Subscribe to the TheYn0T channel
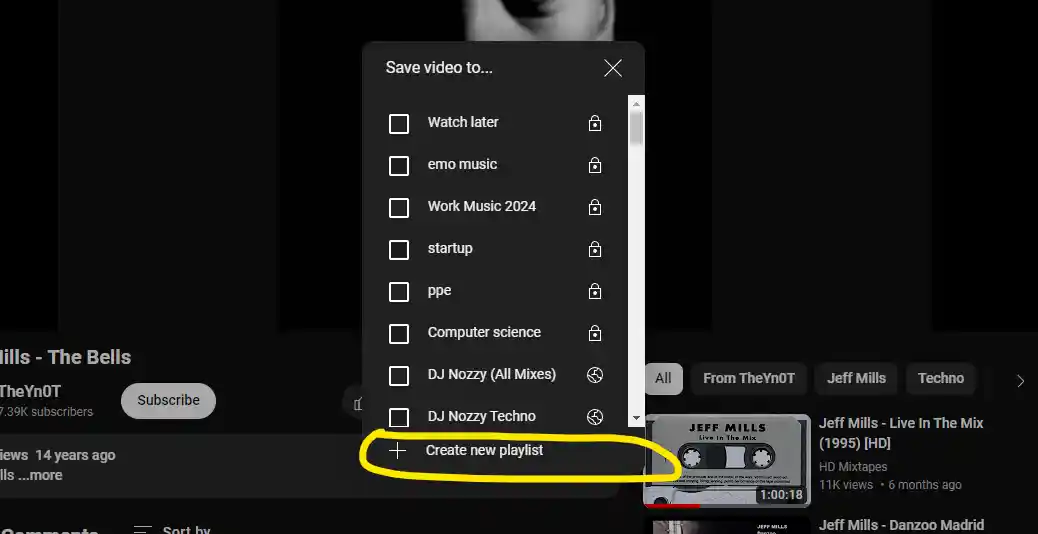Viewport: 1038px width, 534px height. (168, 400)
